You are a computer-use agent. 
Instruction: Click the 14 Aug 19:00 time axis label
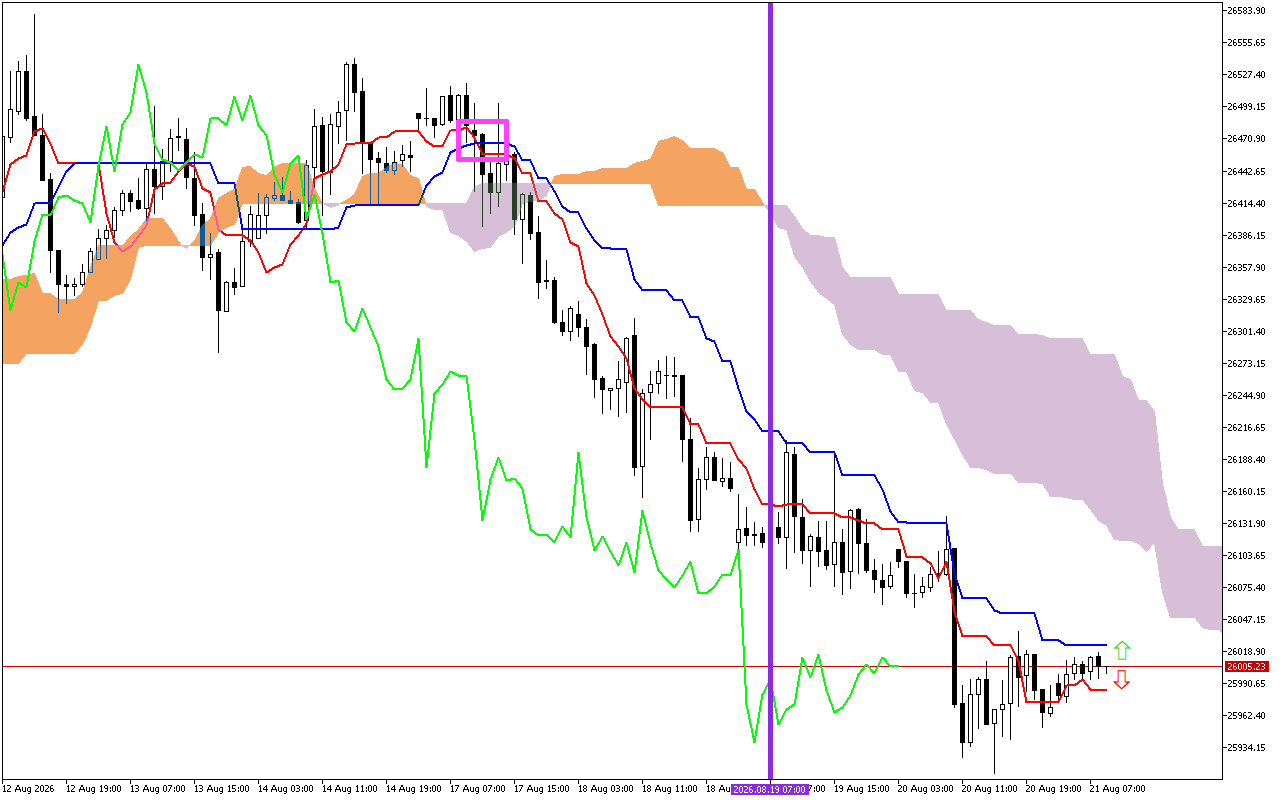tap(414, 789)
